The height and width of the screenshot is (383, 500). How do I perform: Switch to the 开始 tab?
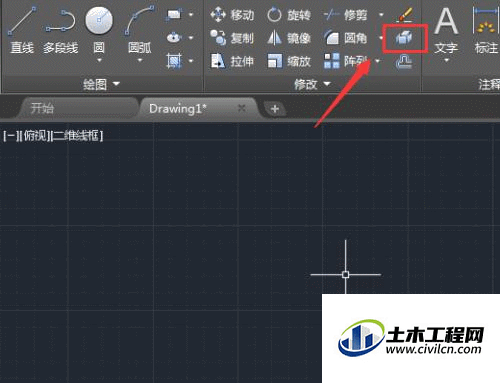79,108
